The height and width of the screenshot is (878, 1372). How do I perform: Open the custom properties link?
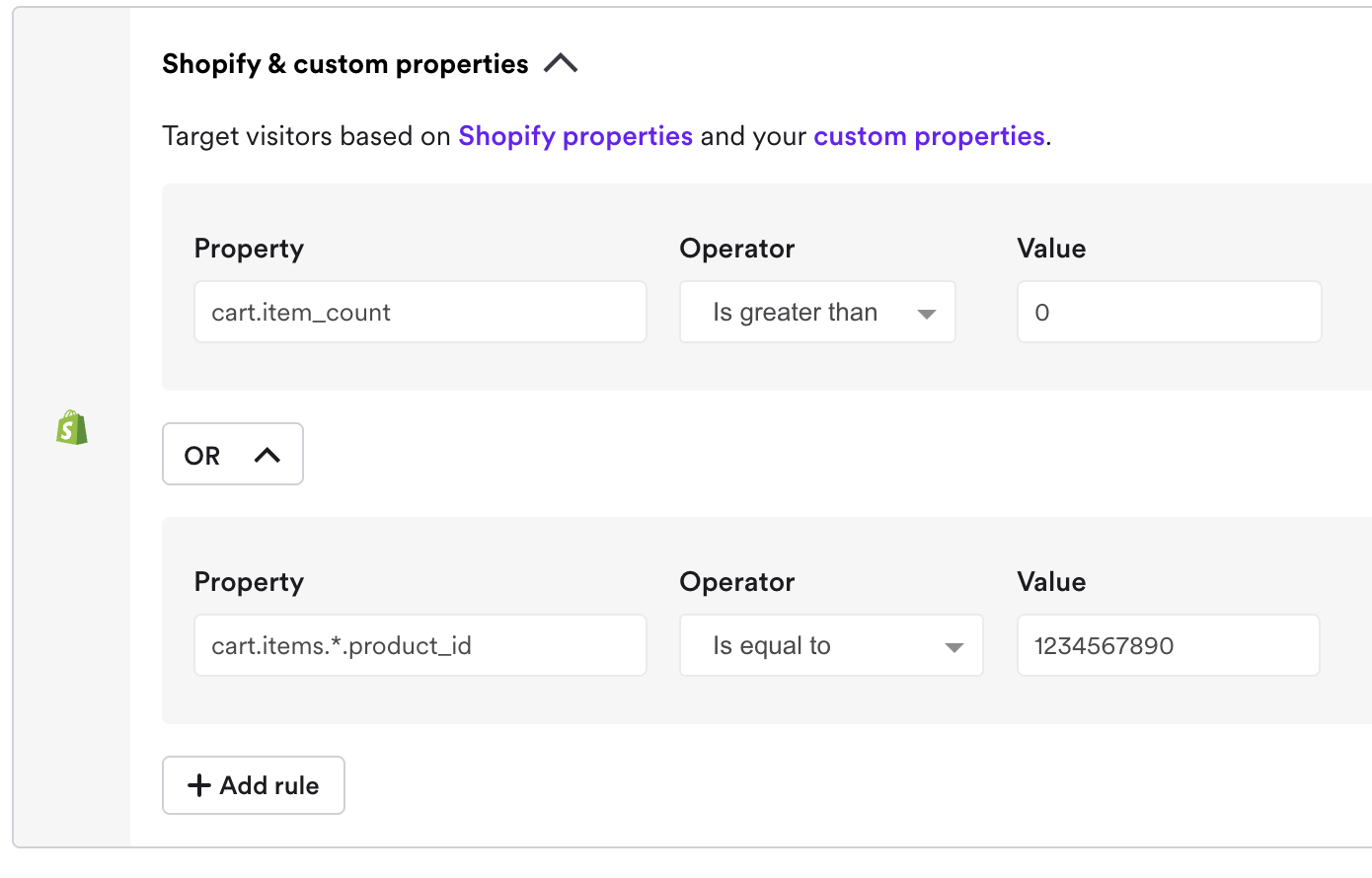[x=929, y=136]
